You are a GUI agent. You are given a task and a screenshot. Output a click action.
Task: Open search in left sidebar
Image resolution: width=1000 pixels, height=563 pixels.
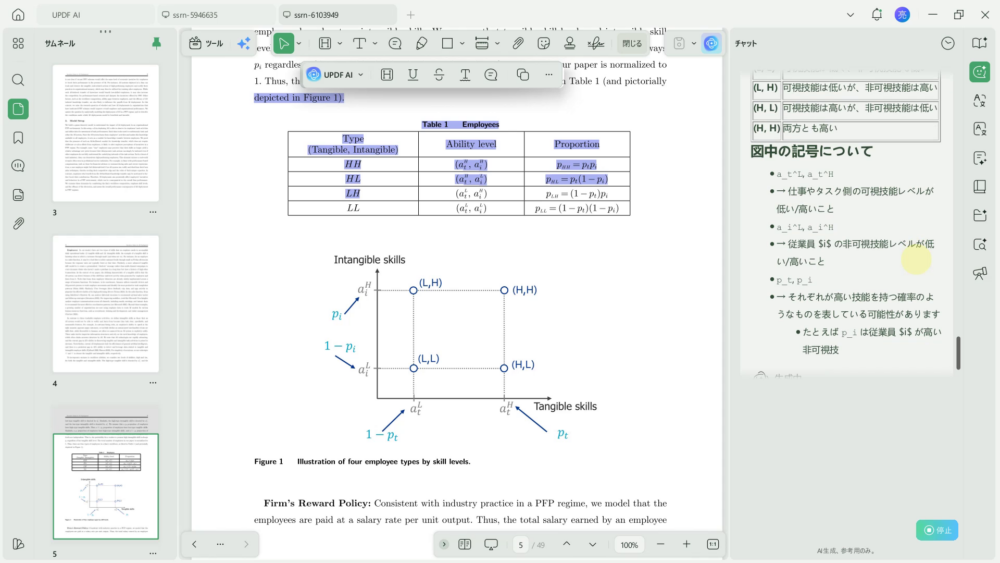click(18, 80)
